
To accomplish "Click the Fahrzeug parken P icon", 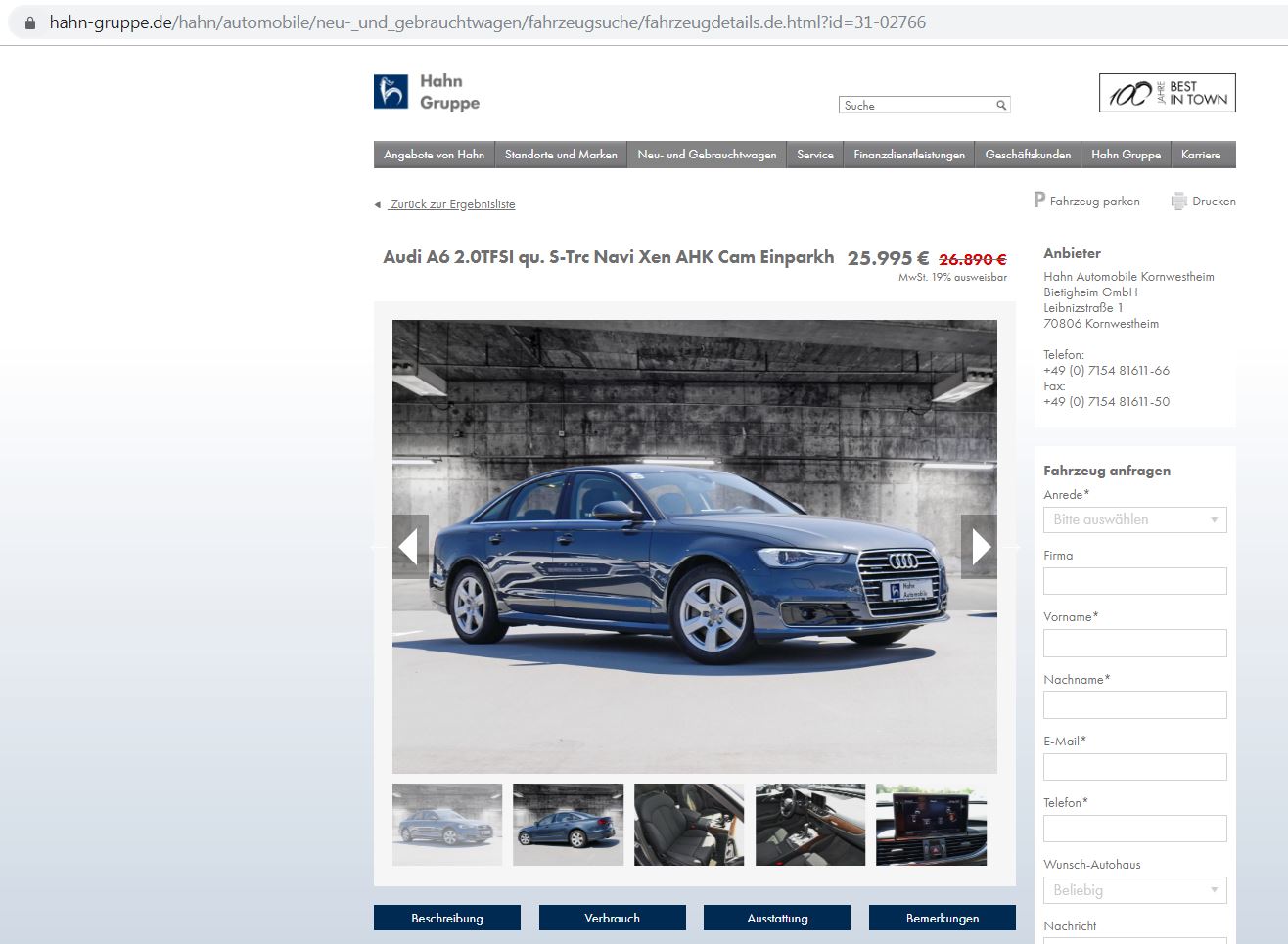I will pos(1038,201).
